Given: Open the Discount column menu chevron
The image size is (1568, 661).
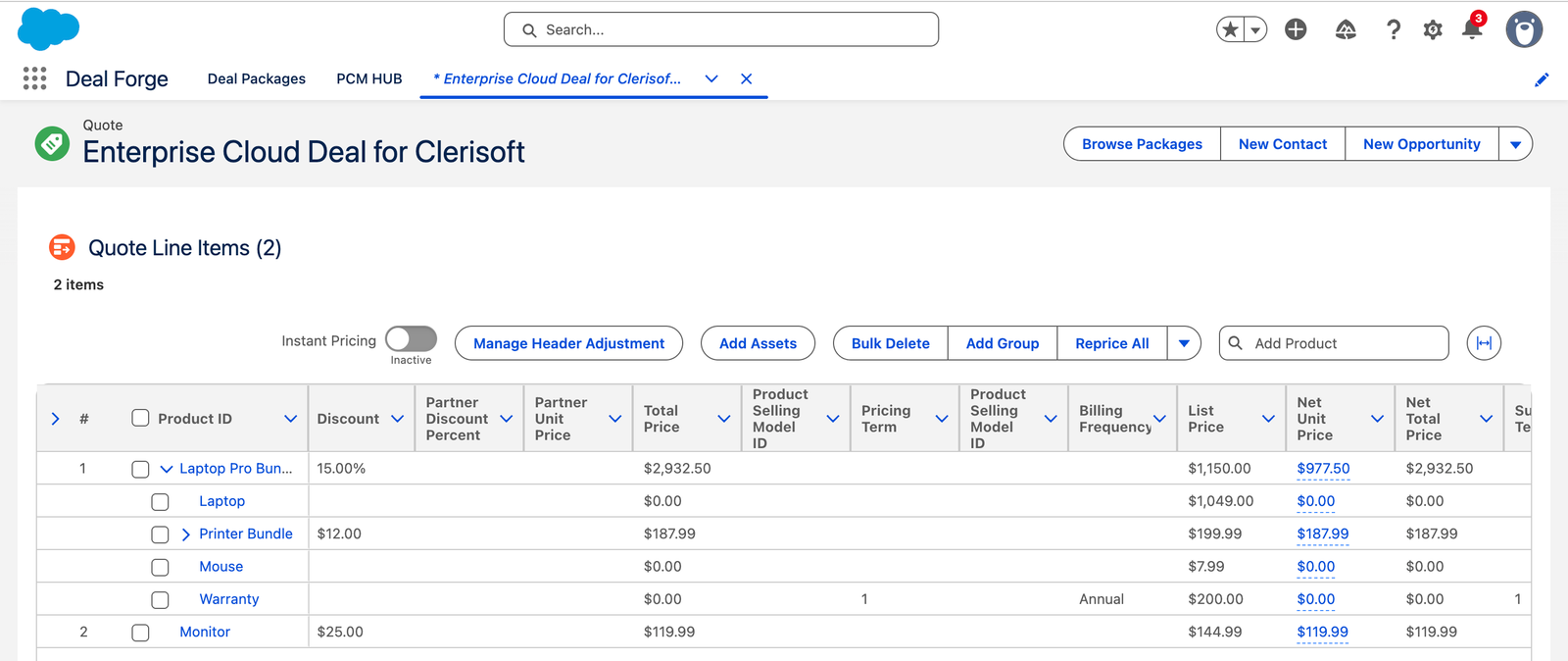Looking at the screenshot, I should [x=398, y=419].
